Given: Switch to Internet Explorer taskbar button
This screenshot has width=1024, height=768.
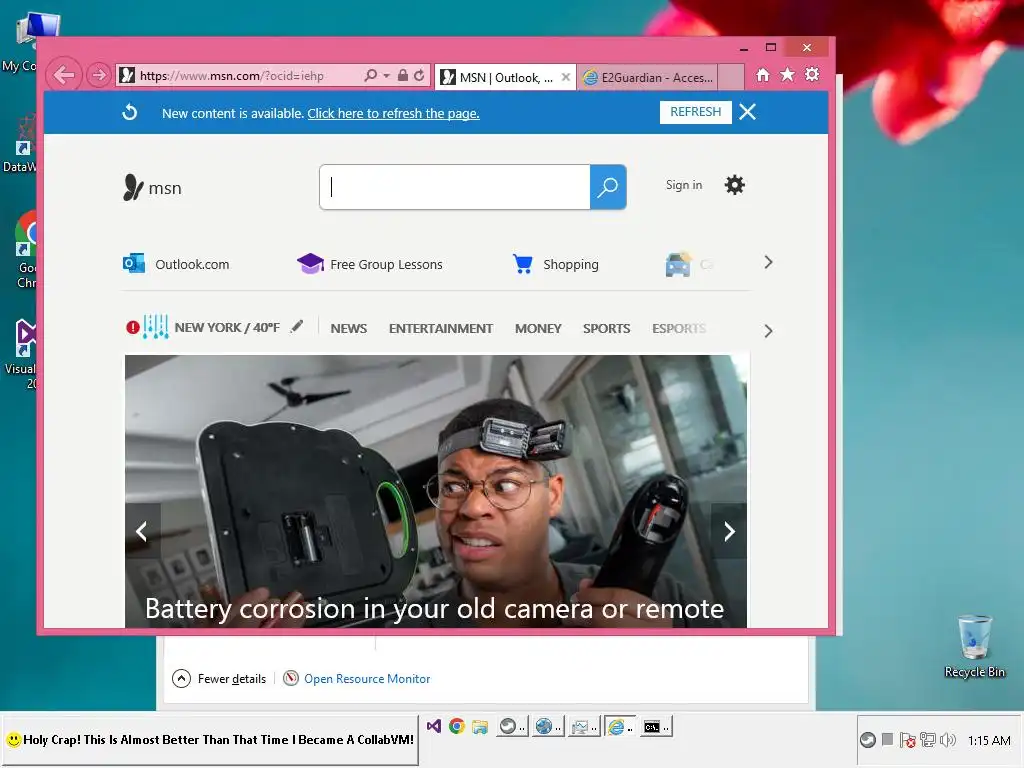Looking at the screenshot, I should [618, 726].
